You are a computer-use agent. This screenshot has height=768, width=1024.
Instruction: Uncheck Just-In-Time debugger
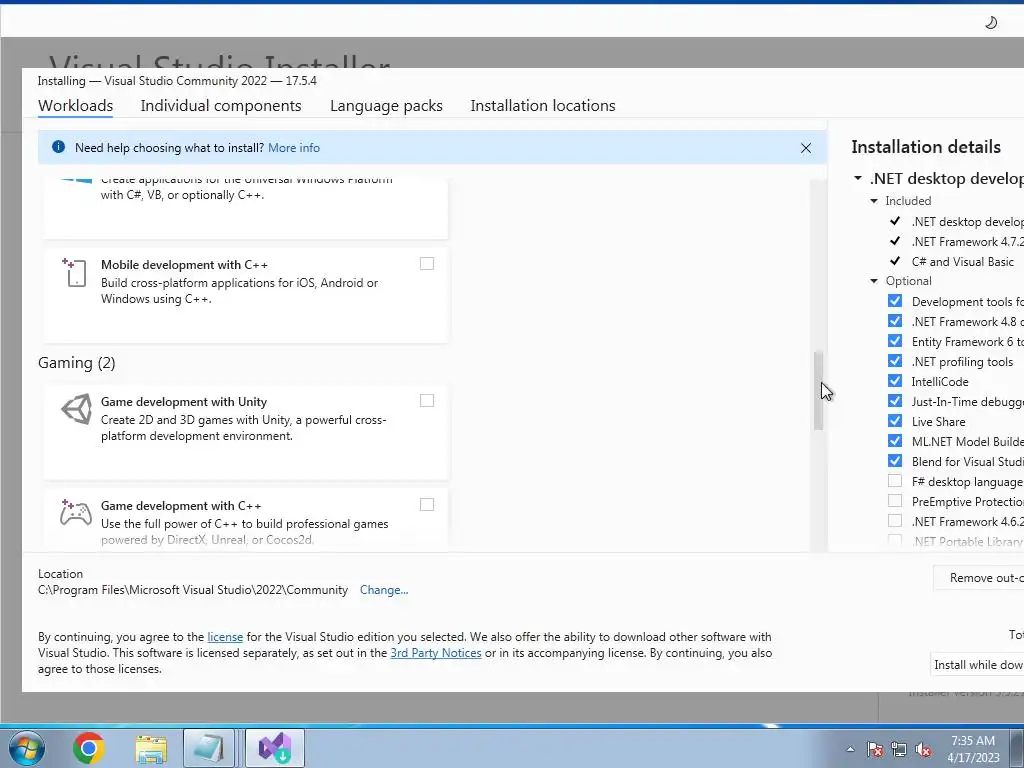(x=895, y=401)
